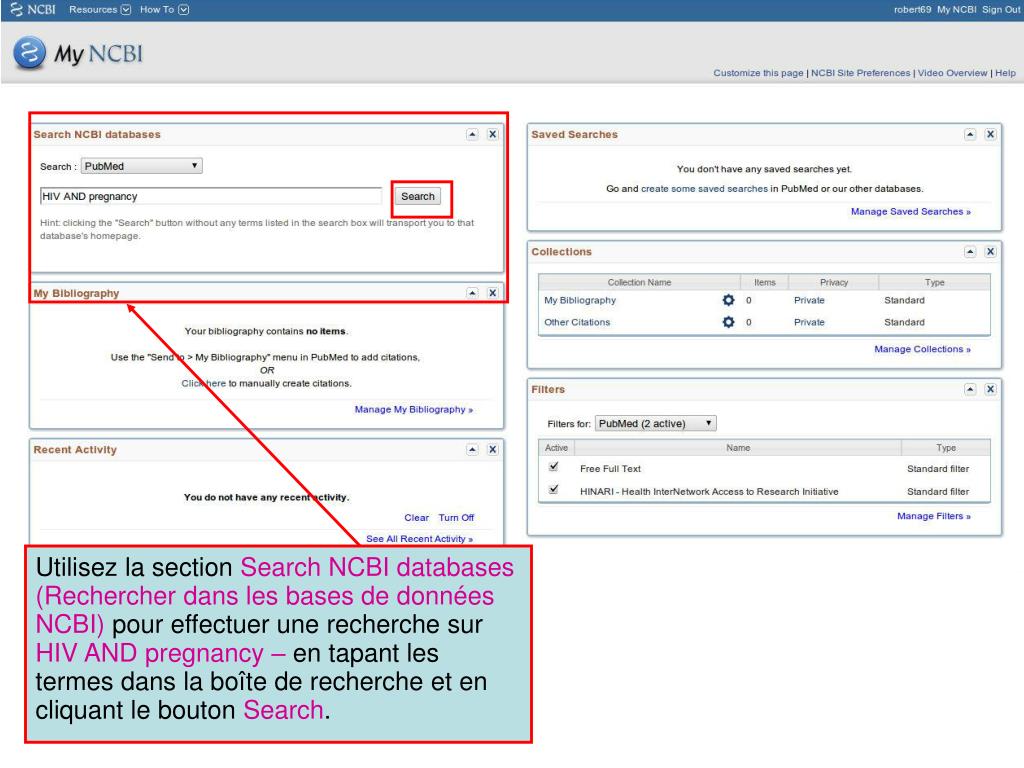The image size is (1024, 768).
Task: Close the My Bibliography panel
Action: pos(492,293)
